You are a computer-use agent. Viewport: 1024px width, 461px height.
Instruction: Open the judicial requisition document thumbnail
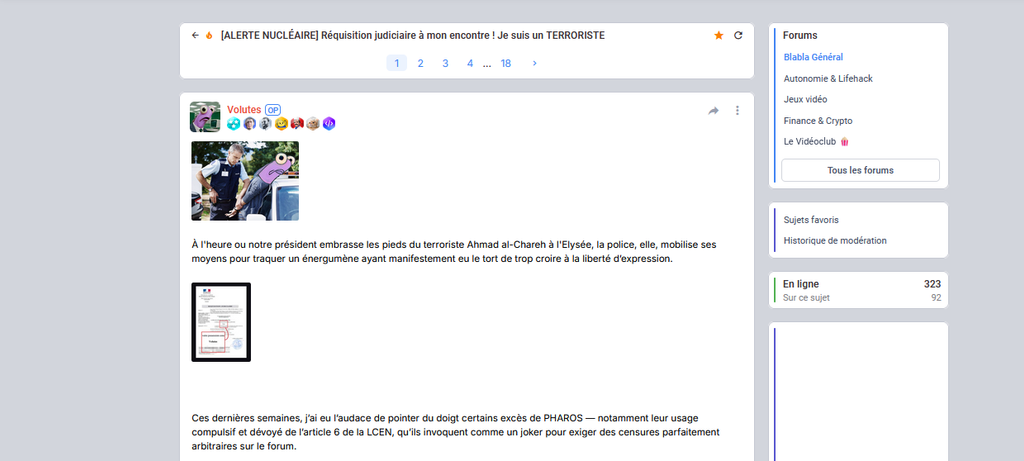coord(221,322)
